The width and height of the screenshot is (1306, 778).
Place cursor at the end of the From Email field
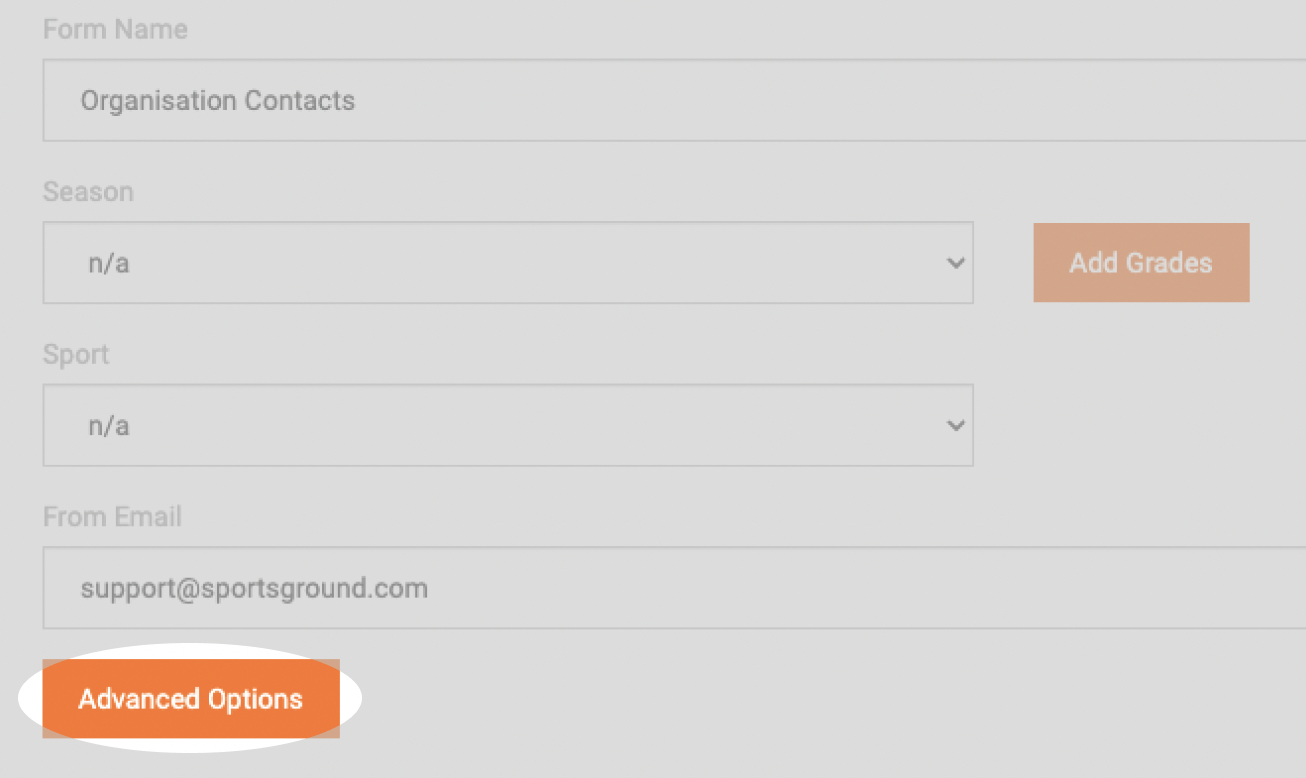click(x=1200, y=588)
